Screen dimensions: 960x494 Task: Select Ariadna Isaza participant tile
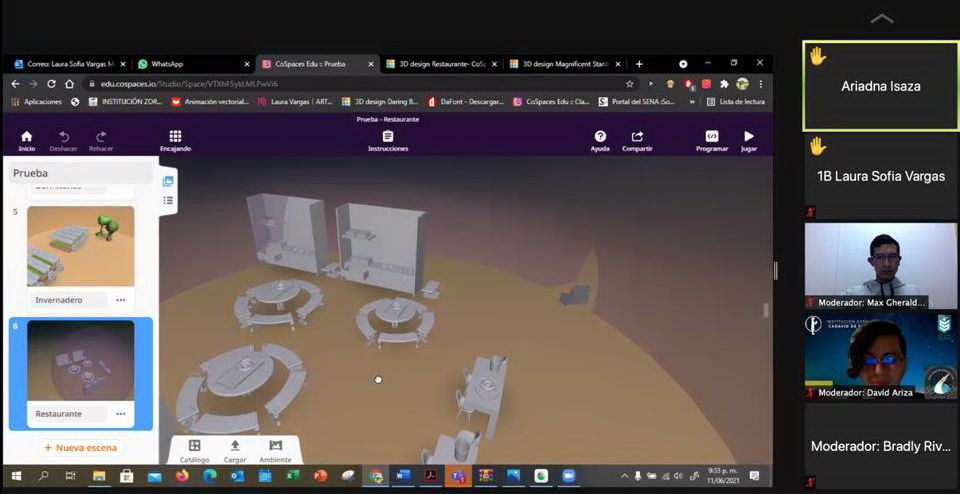[x=880, y=86]
